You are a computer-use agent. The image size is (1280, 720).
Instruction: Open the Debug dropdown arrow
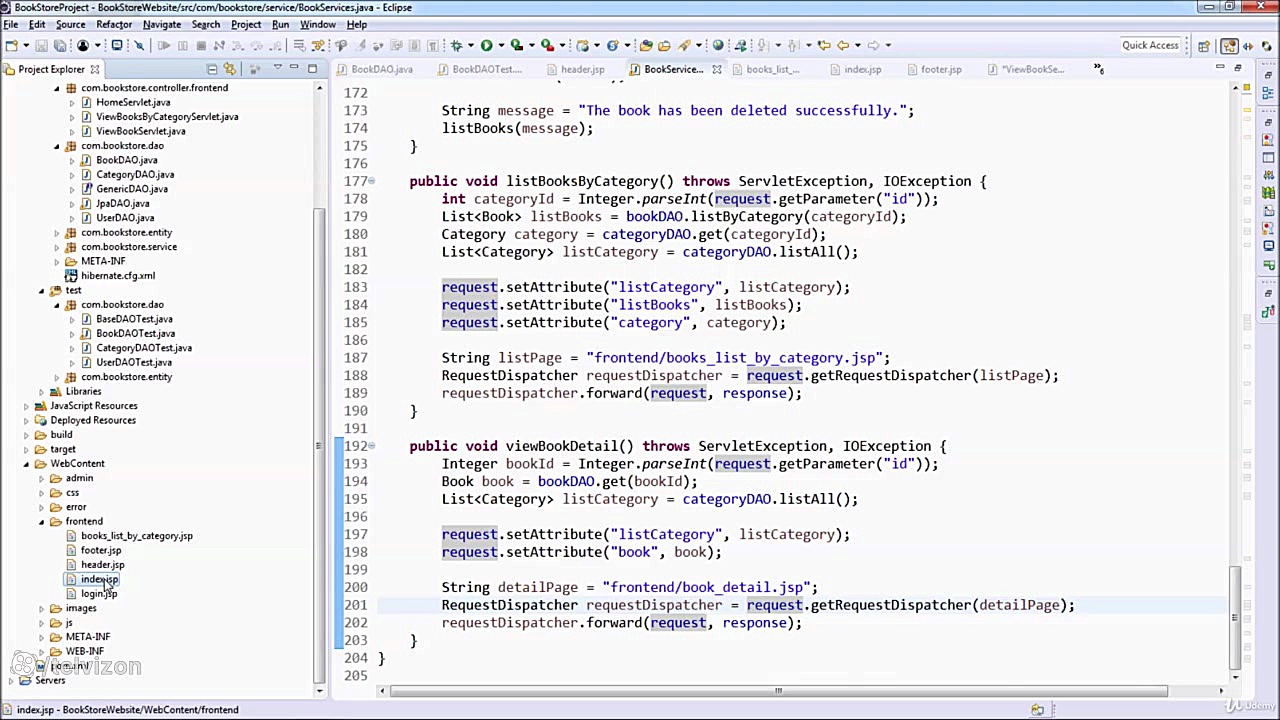[x=469, y=45]
